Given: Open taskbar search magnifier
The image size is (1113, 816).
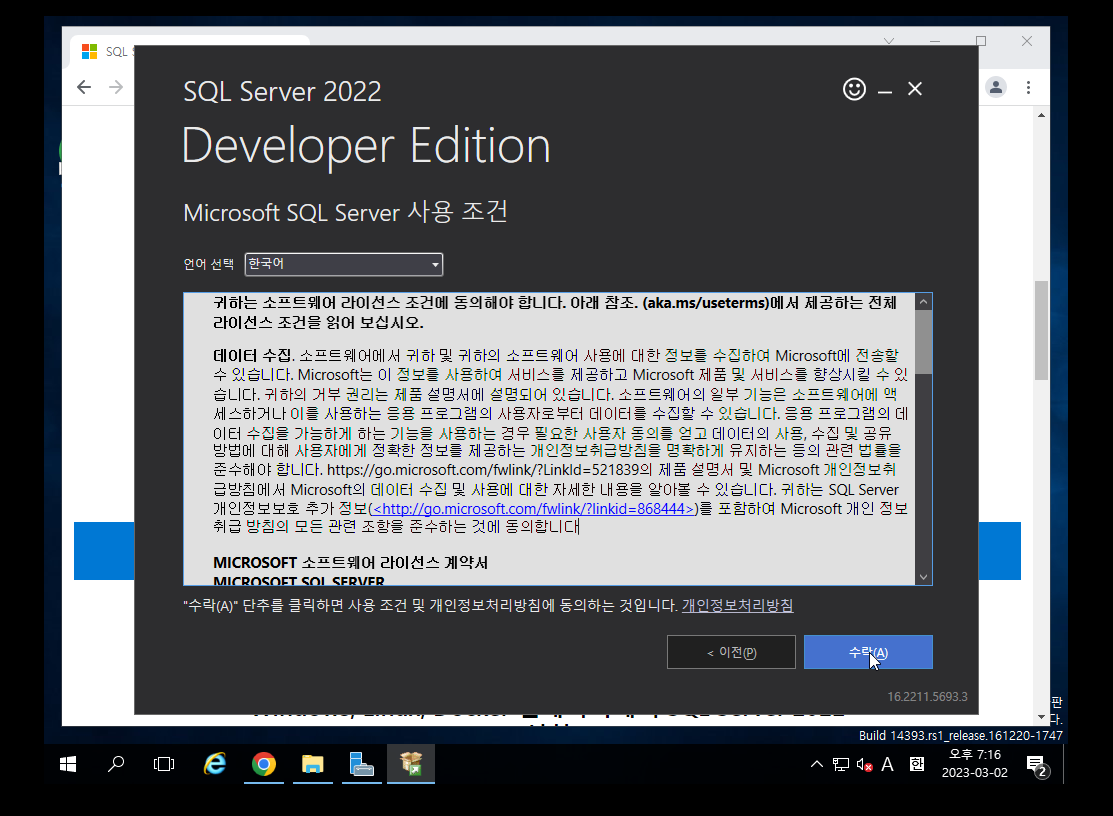Looking at the screenshot, I should pyautogui.click(x=116, y=764).
